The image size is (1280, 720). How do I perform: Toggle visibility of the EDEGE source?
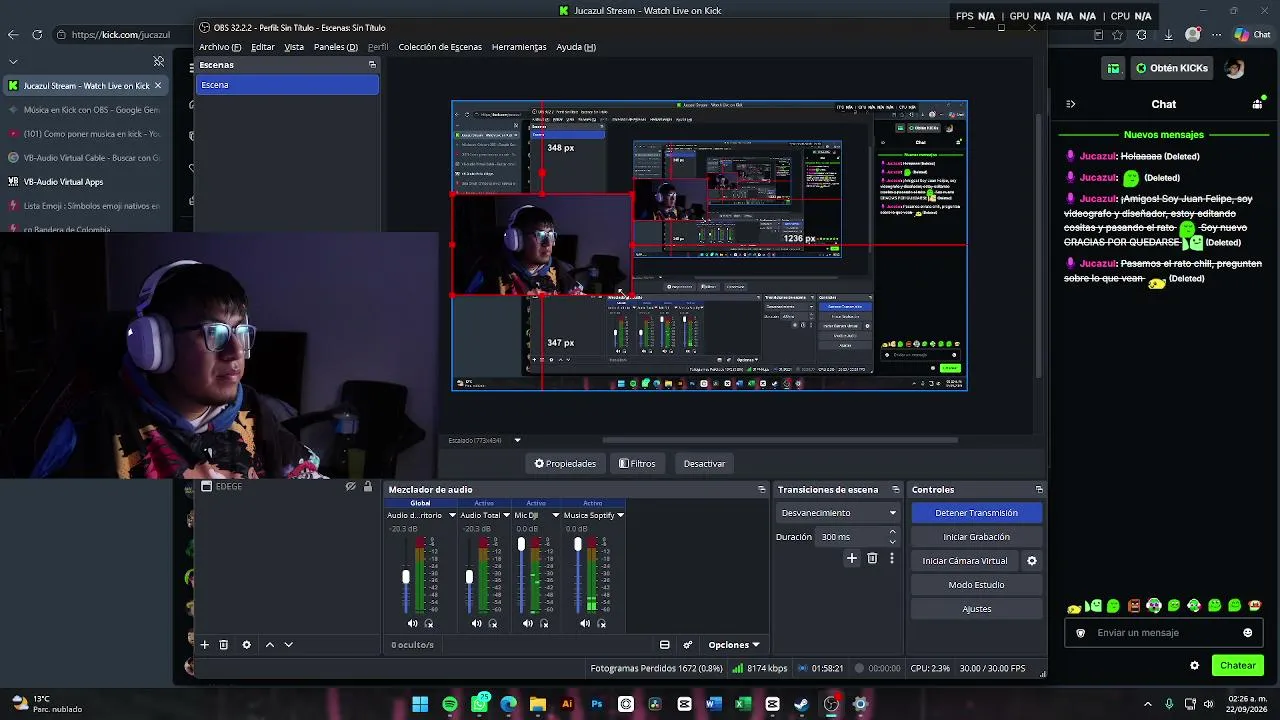(351, 487)
